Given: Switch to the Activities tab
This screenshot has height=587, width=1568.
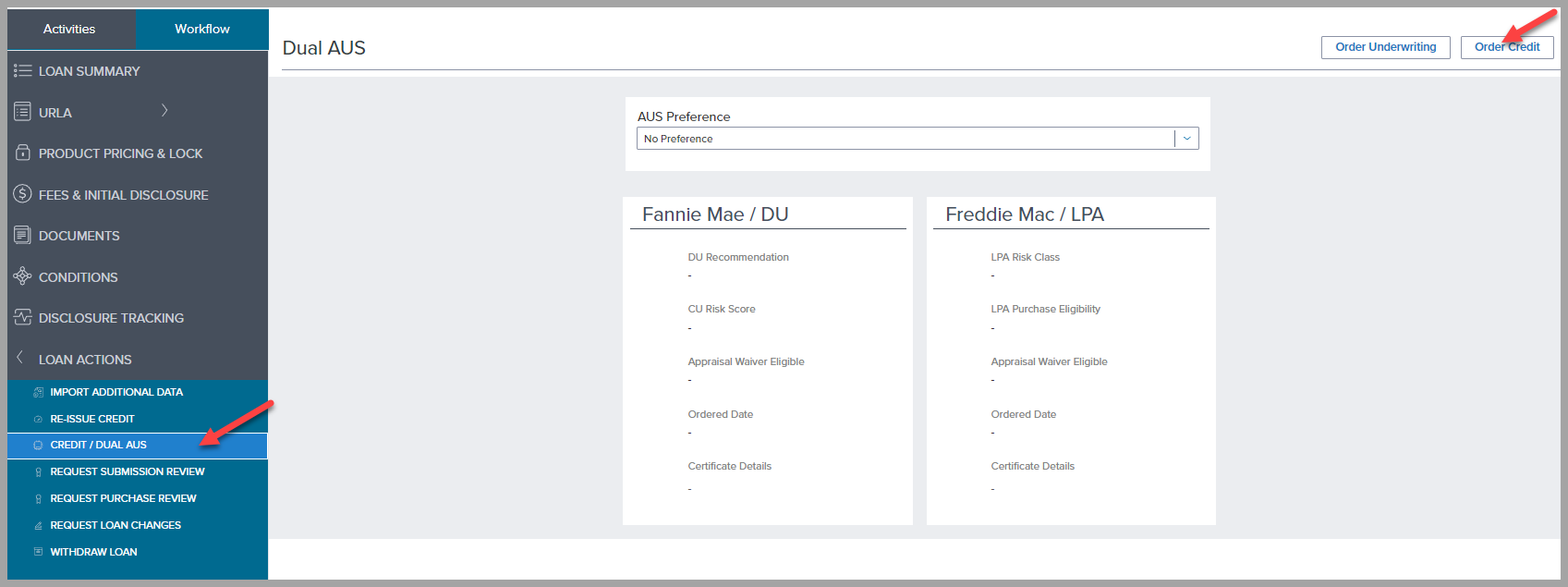Looking at the screenshot, I should pos(69,29).
